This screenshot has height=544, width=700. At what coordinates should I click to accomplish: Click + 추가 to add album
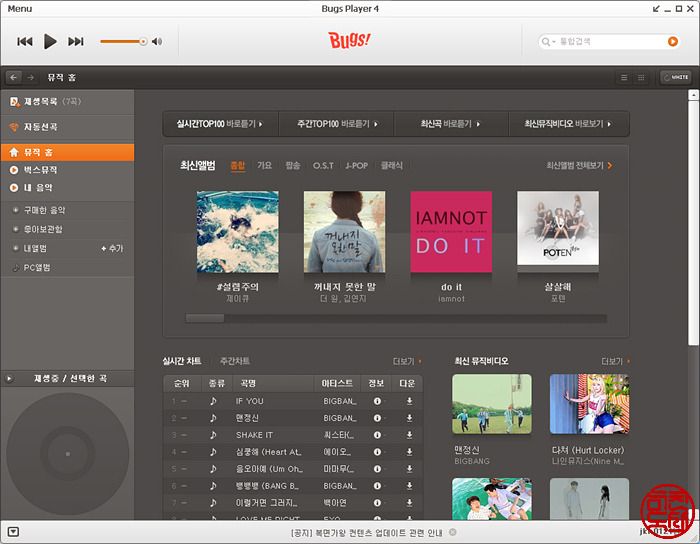click(112, 249)
